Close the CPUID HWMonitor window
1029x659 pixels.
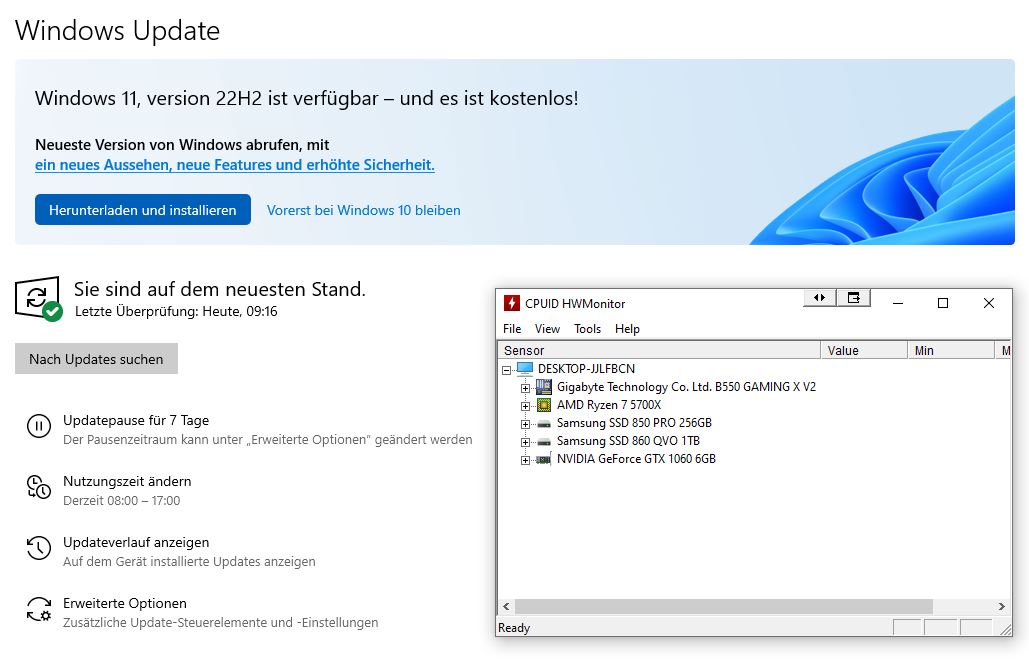click(989, 303)
